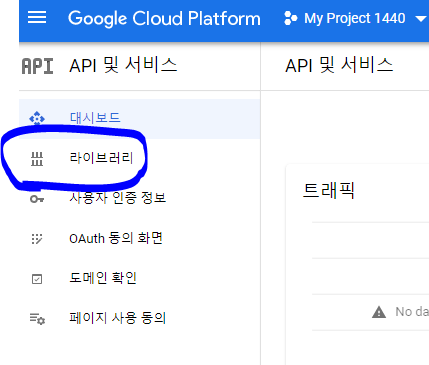This screenshot has height=365, width=429.
Task: Click the OAuth consent dots-check icon
Action: 37,239
